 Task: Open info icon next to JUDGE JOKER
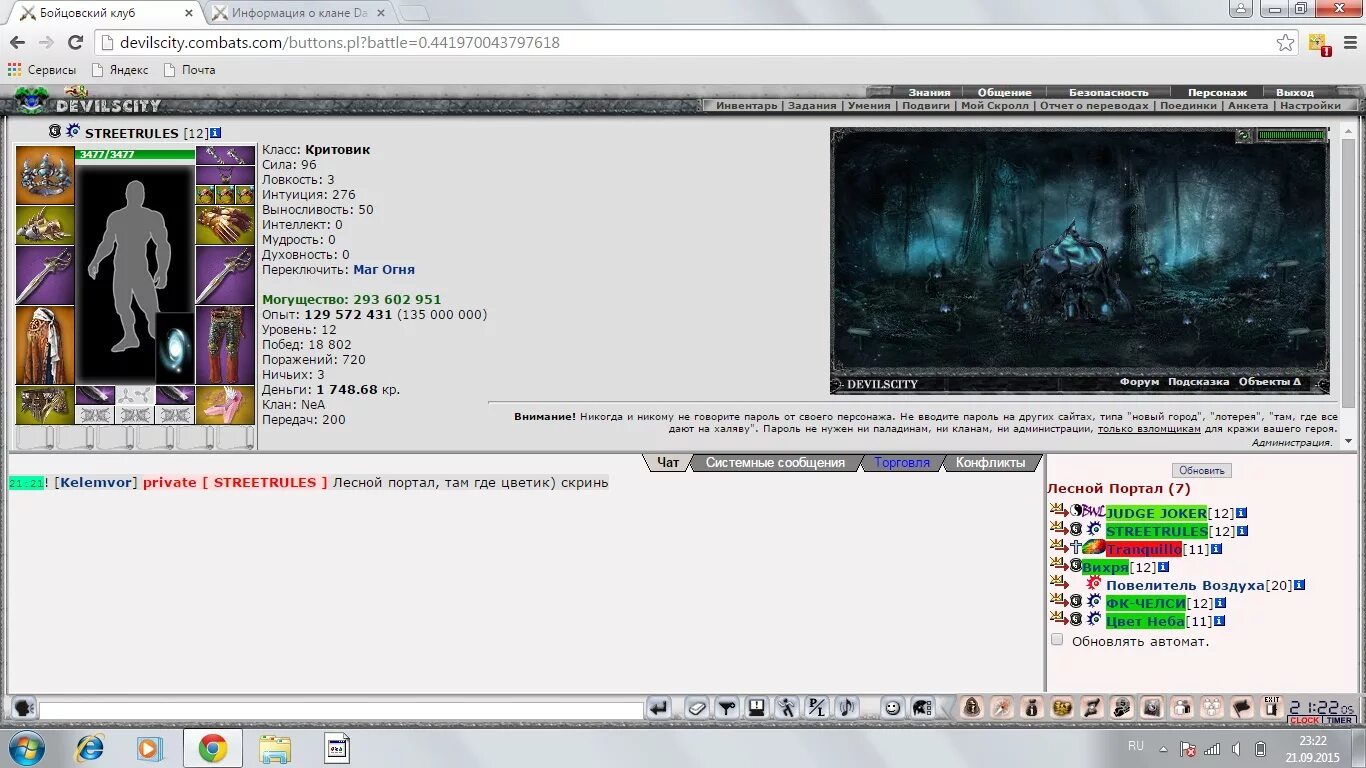coord(1242,513)
